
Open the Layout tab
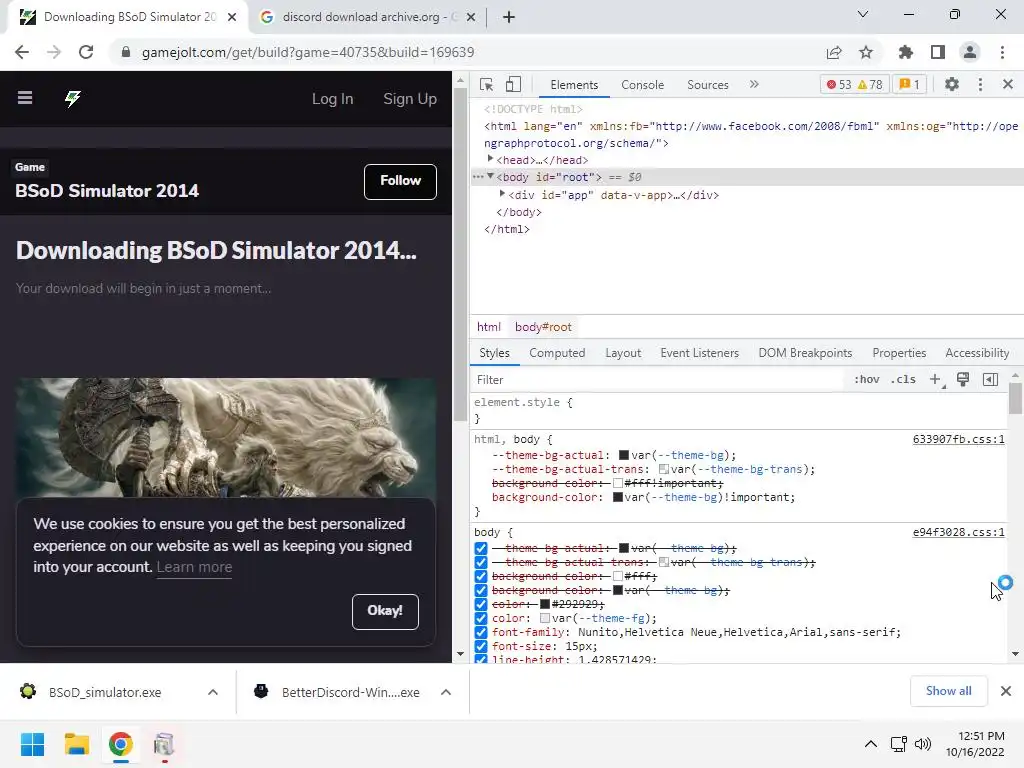point(623,353)
